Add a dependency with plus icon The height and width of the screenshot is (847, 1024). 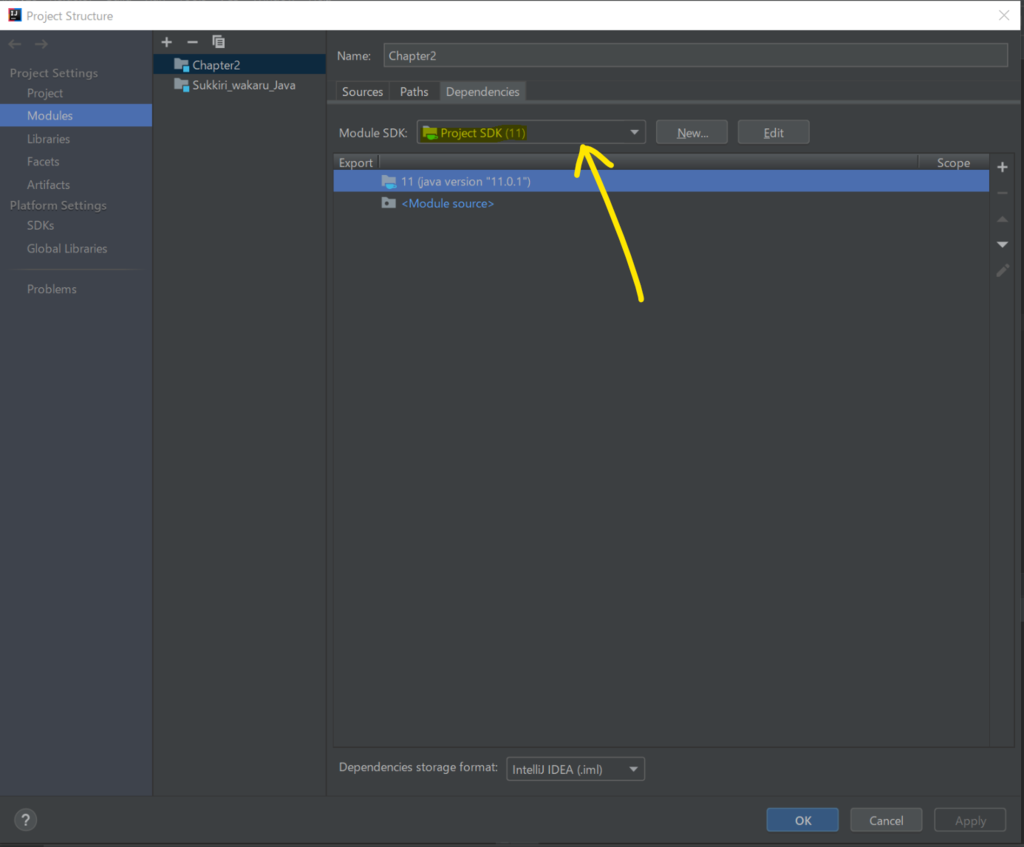[x=1002, y=167]
